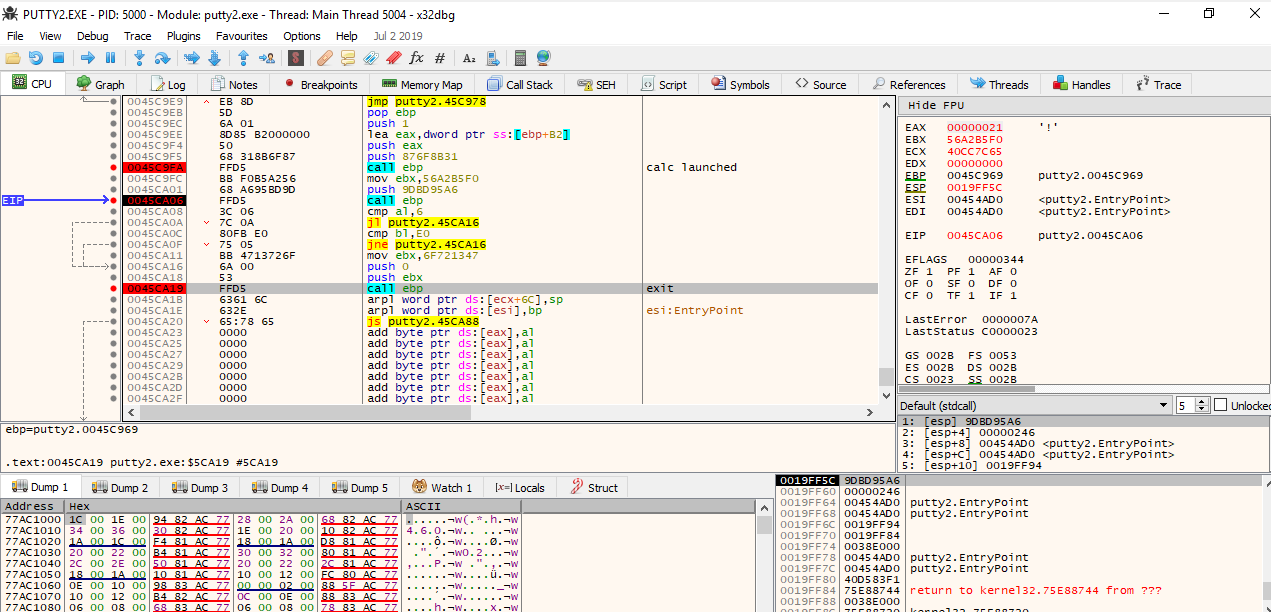
Task: Open the calculator icon in toolbar
Action: 519,58
